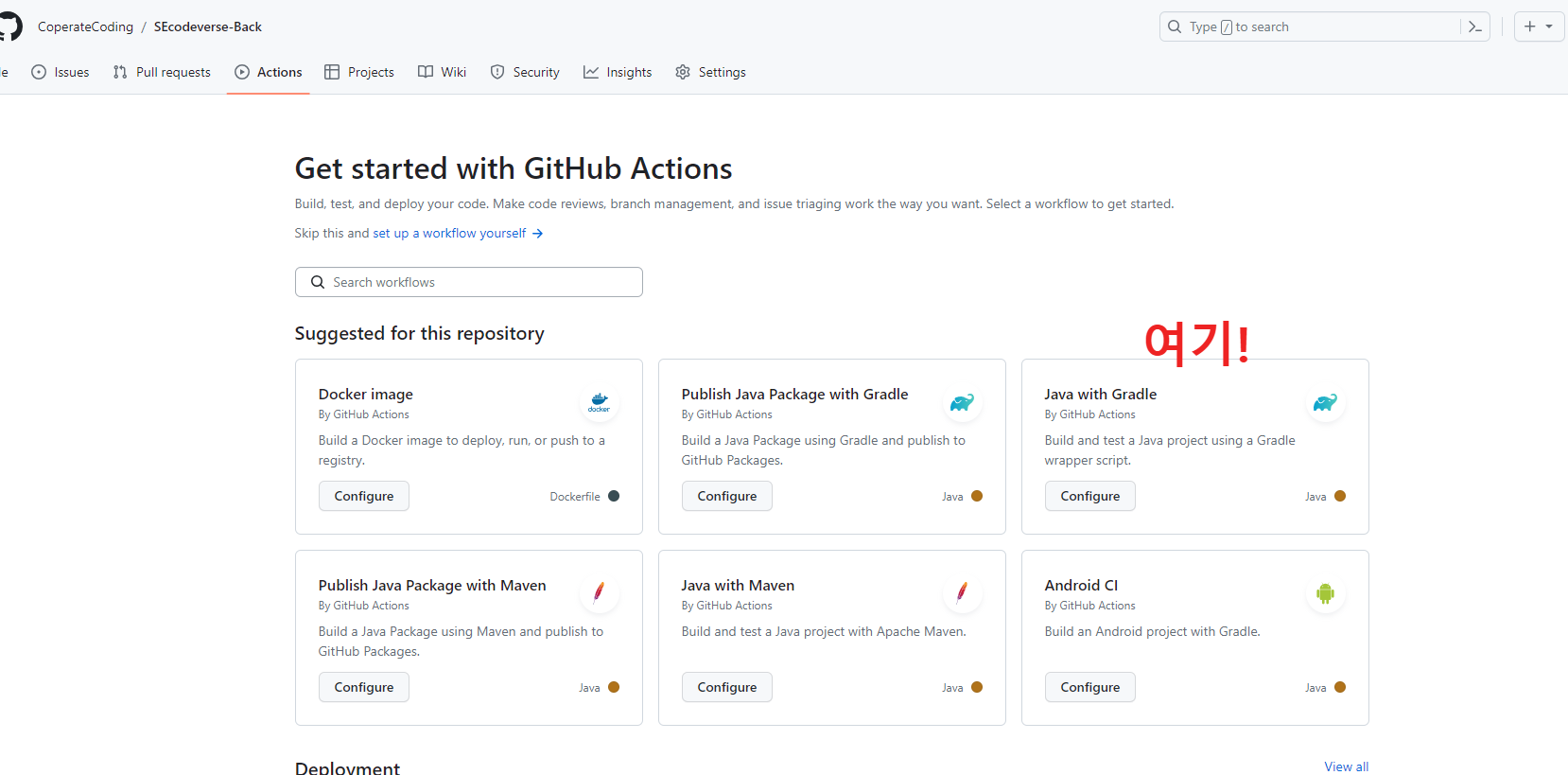Image resolution: width=1568 pixels, height=775 pixels.
Task: Open the repository Settings tab
Action: pos(710,72)
